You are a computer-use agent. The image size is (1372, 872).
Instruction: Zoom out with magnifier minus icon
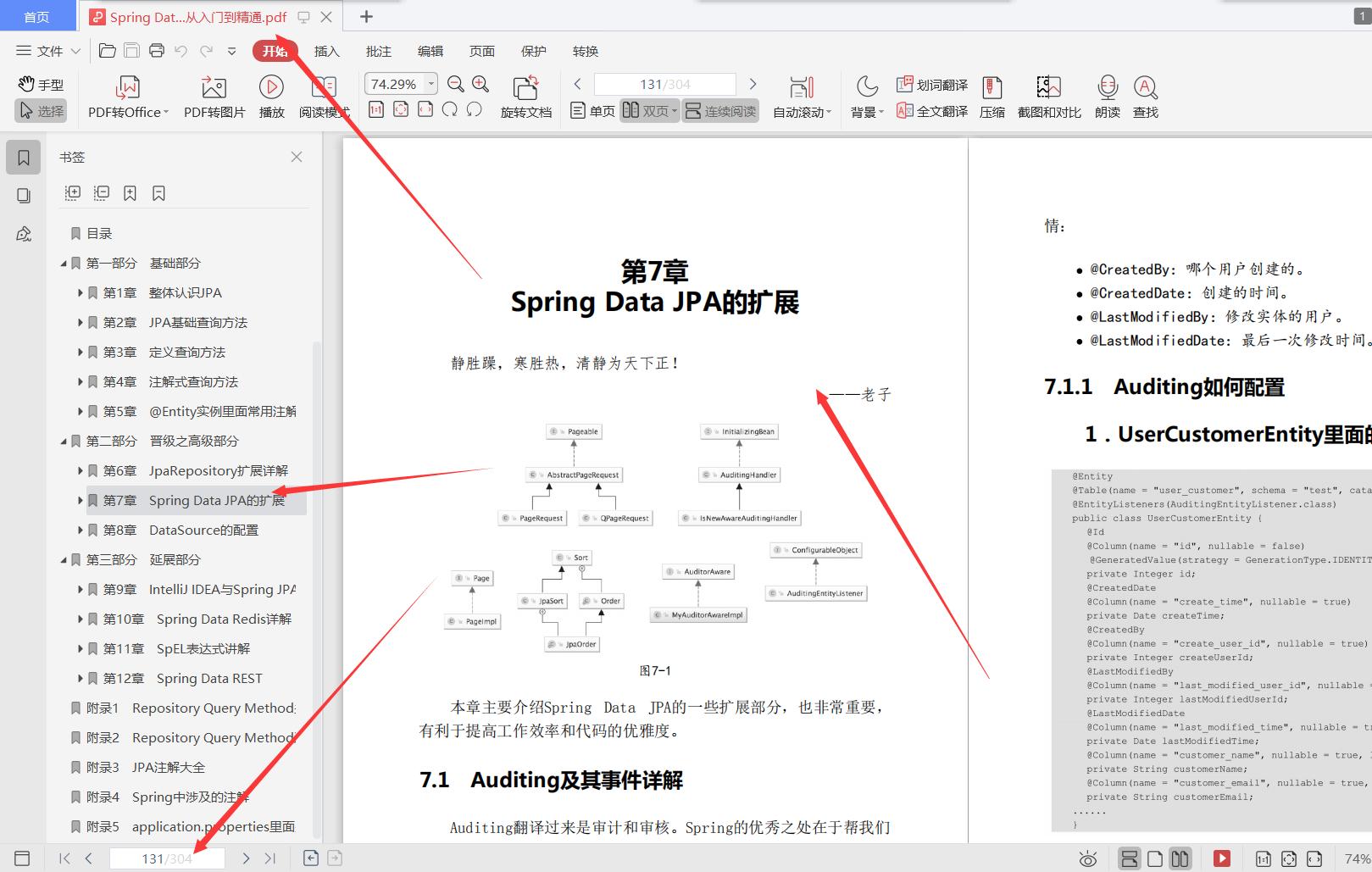coord(456,84)
